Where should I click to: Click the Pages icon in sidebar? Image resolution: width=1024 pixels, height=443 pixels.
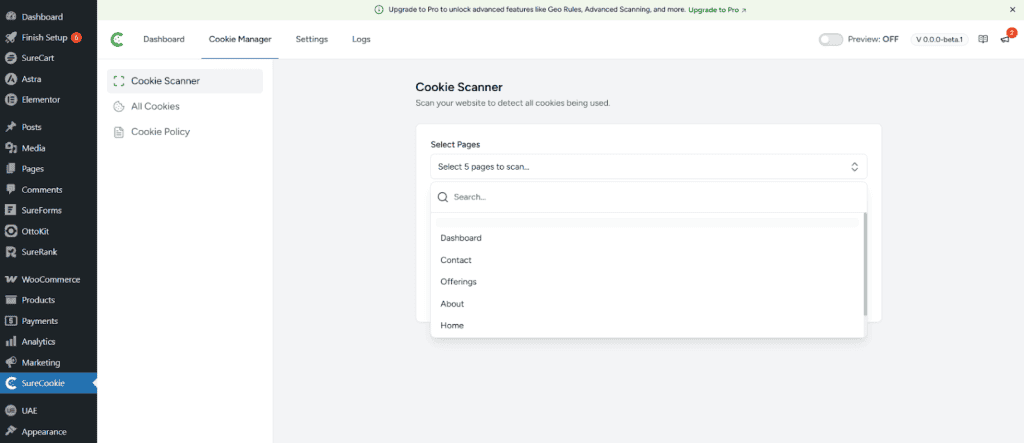click(x=10, y=169)
